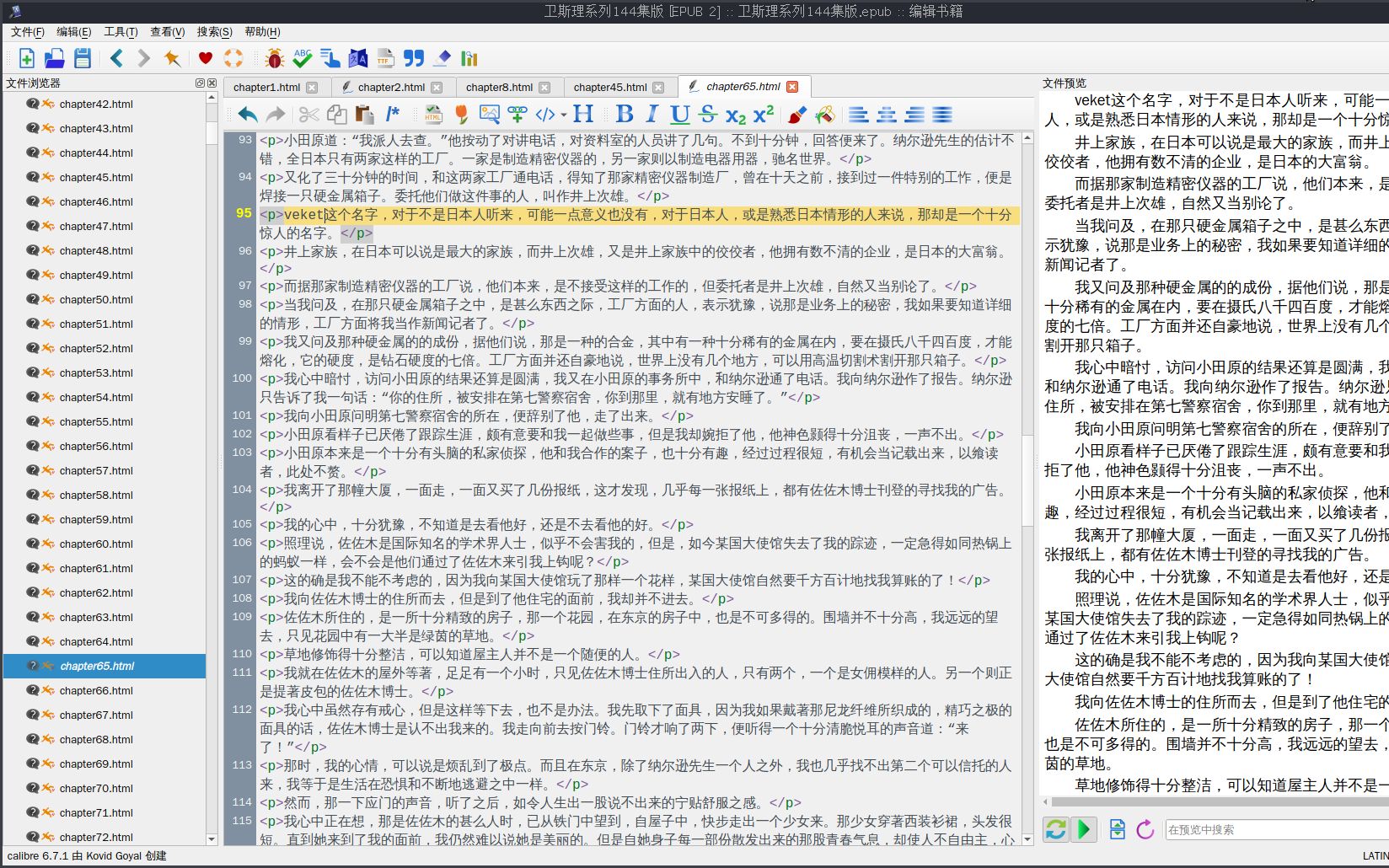Underline the selected text

(679, 114)
